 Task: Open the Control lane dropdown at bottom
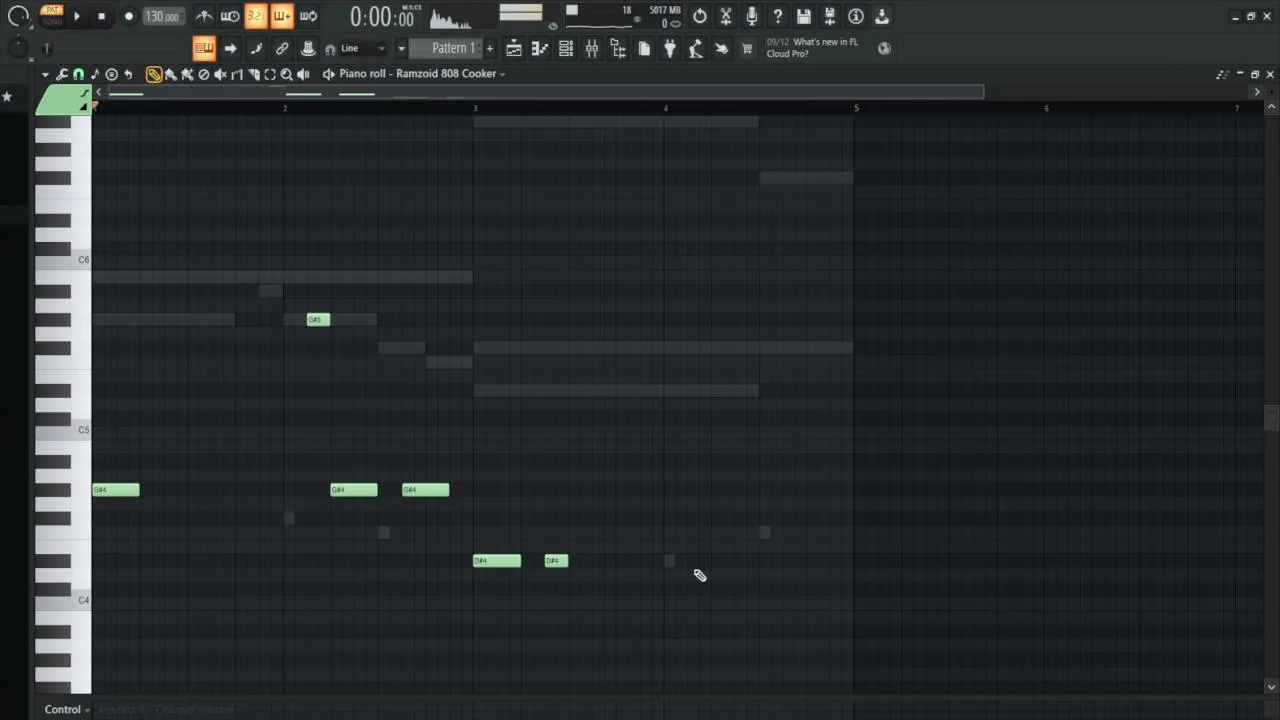67,709
